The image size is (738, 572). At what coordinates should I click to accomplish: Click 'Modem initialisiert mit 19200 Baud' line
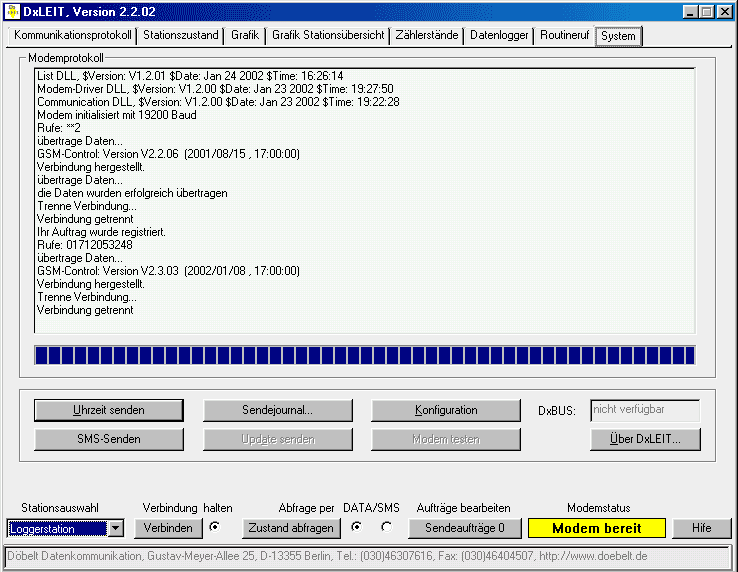point(117,115)
